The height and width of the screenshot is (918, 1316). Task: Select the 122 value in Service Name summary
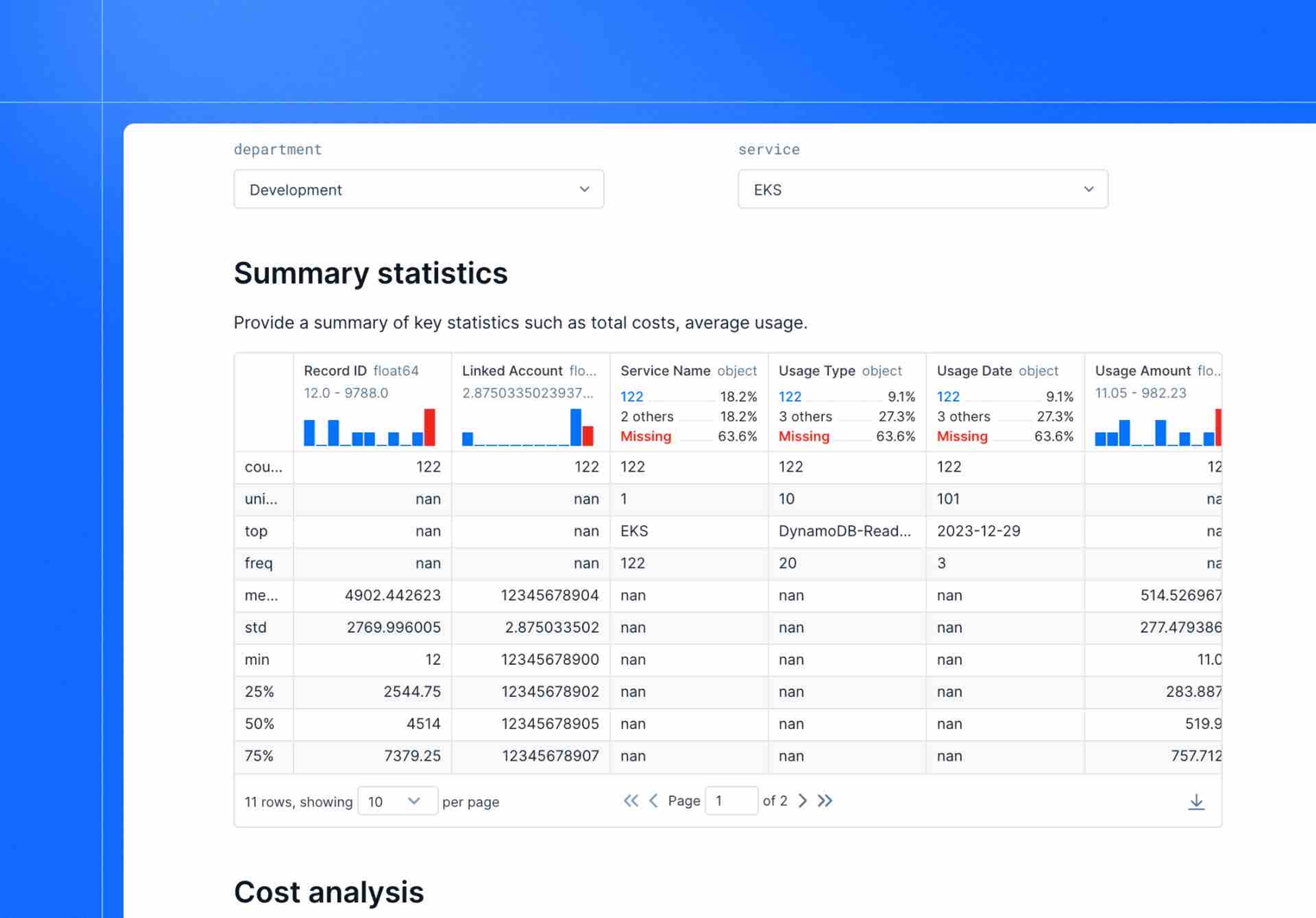click(x=632, y=397)
